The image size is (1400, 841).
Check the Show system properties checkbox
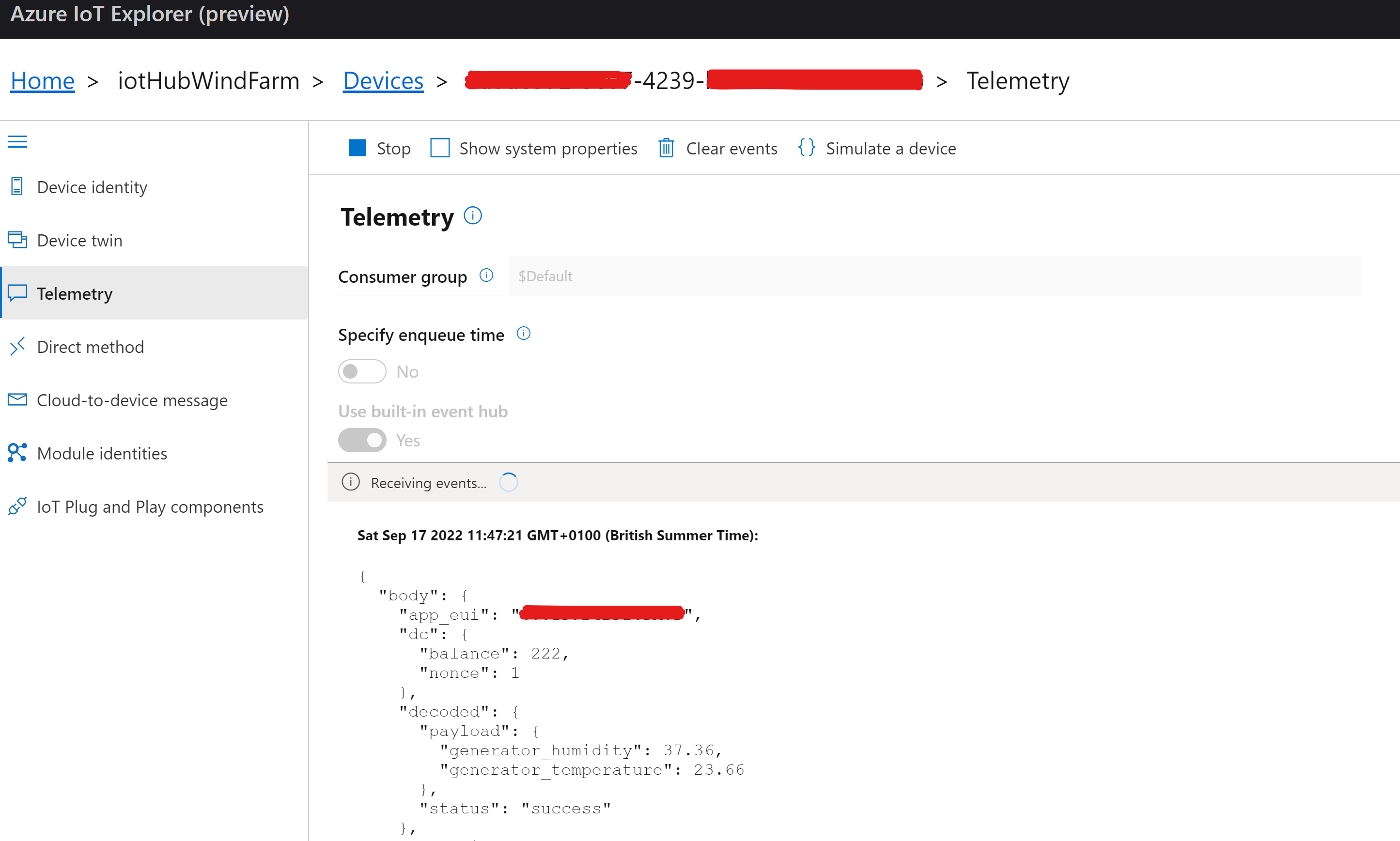coord(440,148)
